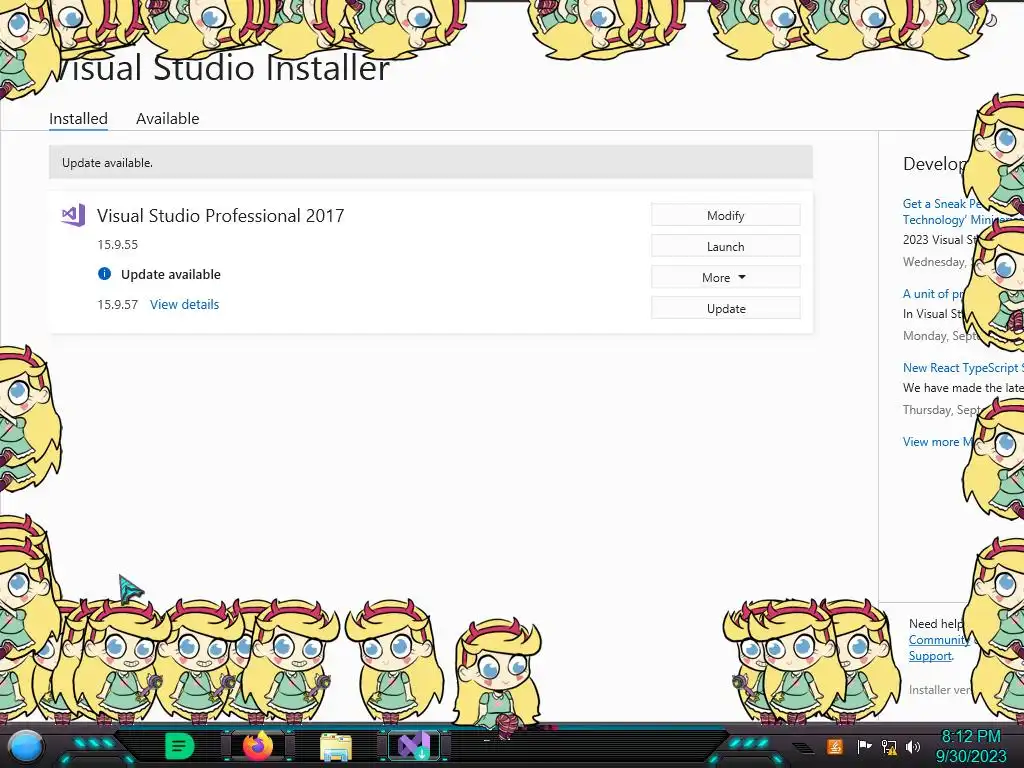Open the volume speaker tray icon

click(x=913, y=747)
